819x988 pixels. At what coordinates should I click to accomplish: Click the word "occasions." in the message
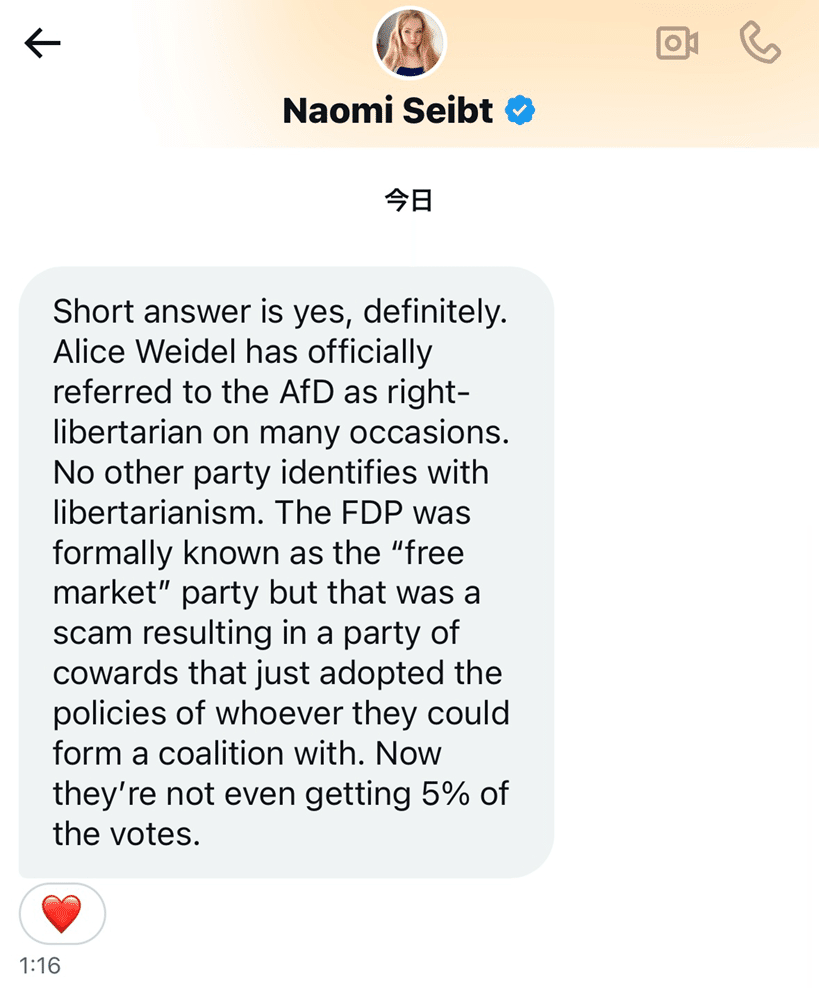[431, 432]
